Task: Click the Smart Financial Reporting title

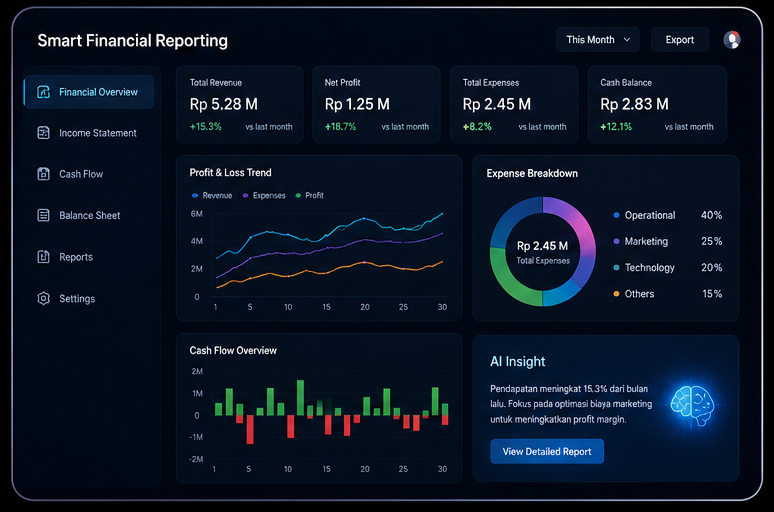Action: [x=133, y=41]
